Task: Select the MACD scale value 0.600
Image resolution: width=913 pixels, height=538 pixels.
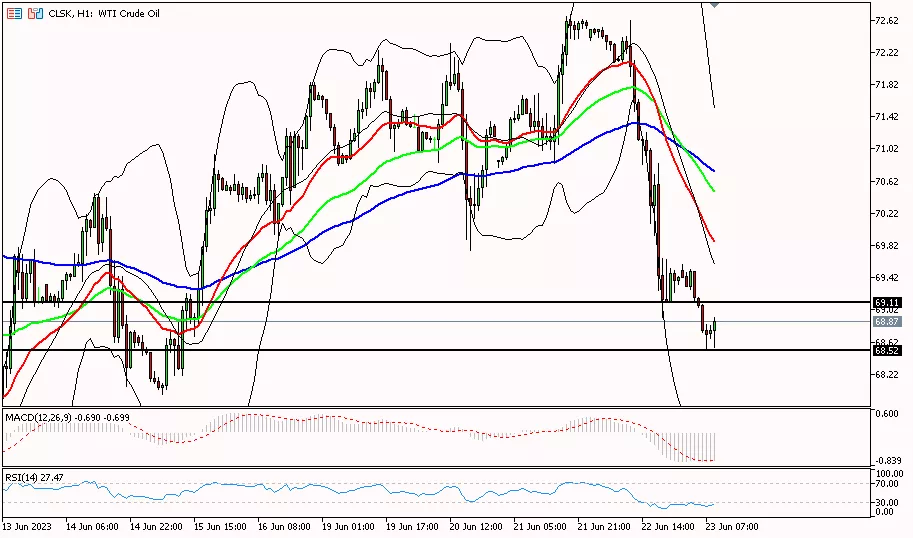Action: (887, 413)
